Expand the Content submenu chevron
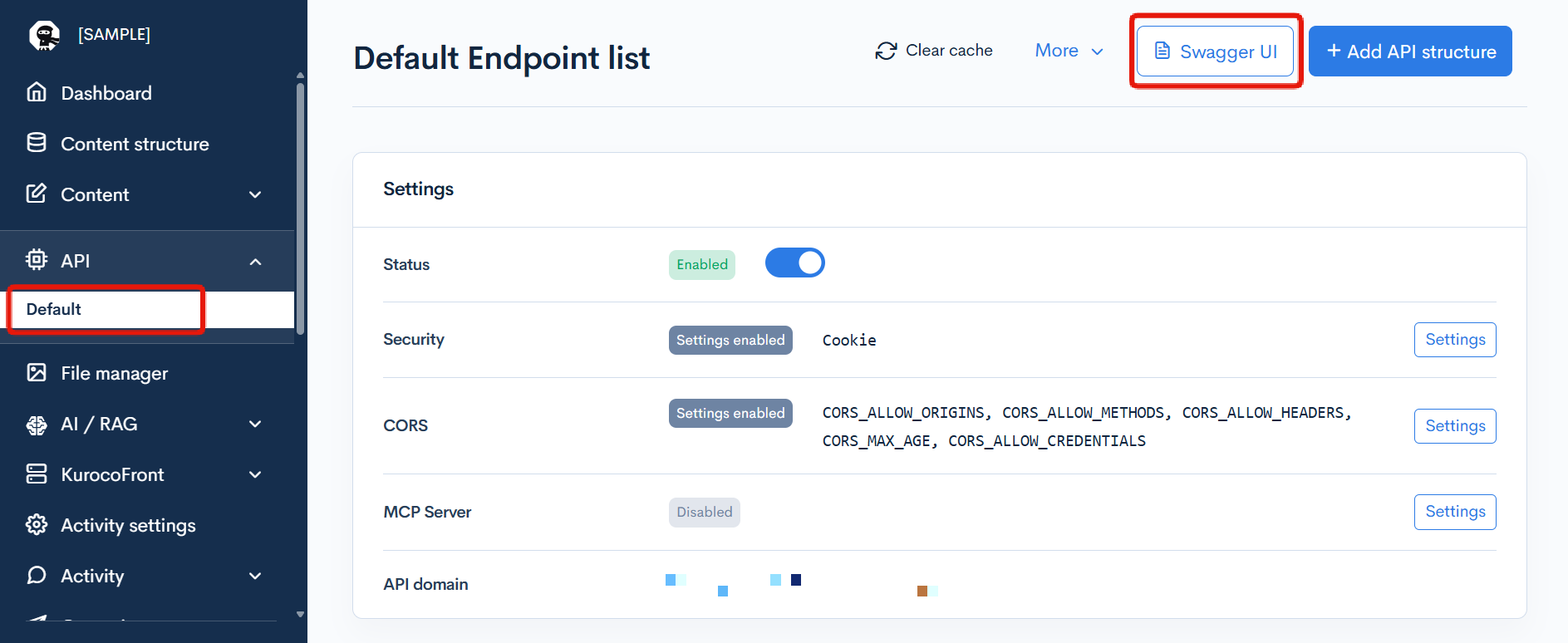This screenshot has height=643, width=1568. 256,194
